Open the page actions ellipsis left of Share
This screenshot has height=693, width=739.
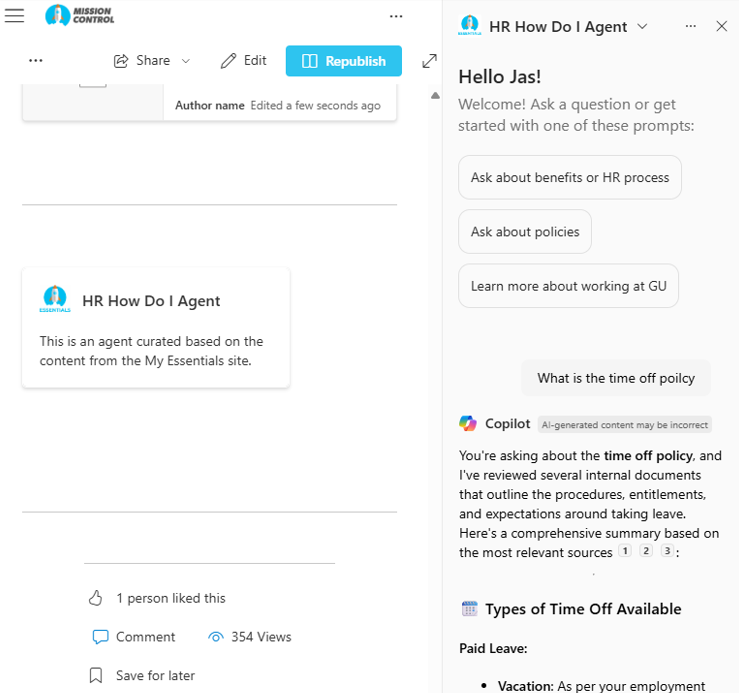point(36,60)
